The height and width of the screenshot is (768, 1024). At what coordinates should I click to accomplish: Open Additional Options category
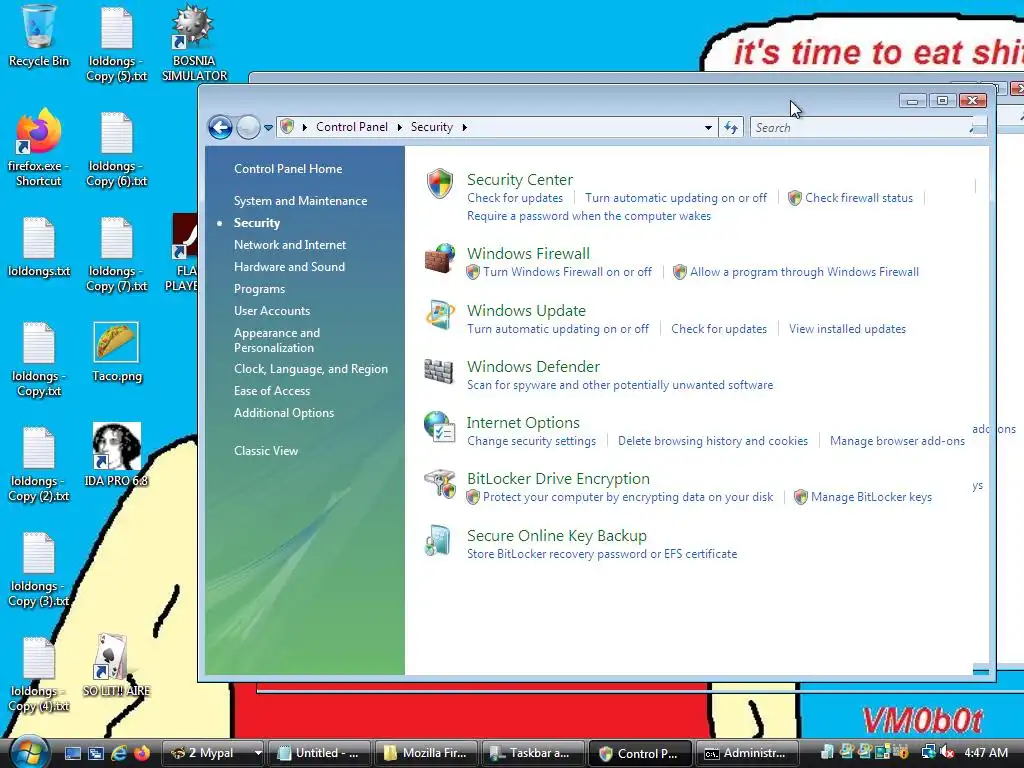(284, 413)
